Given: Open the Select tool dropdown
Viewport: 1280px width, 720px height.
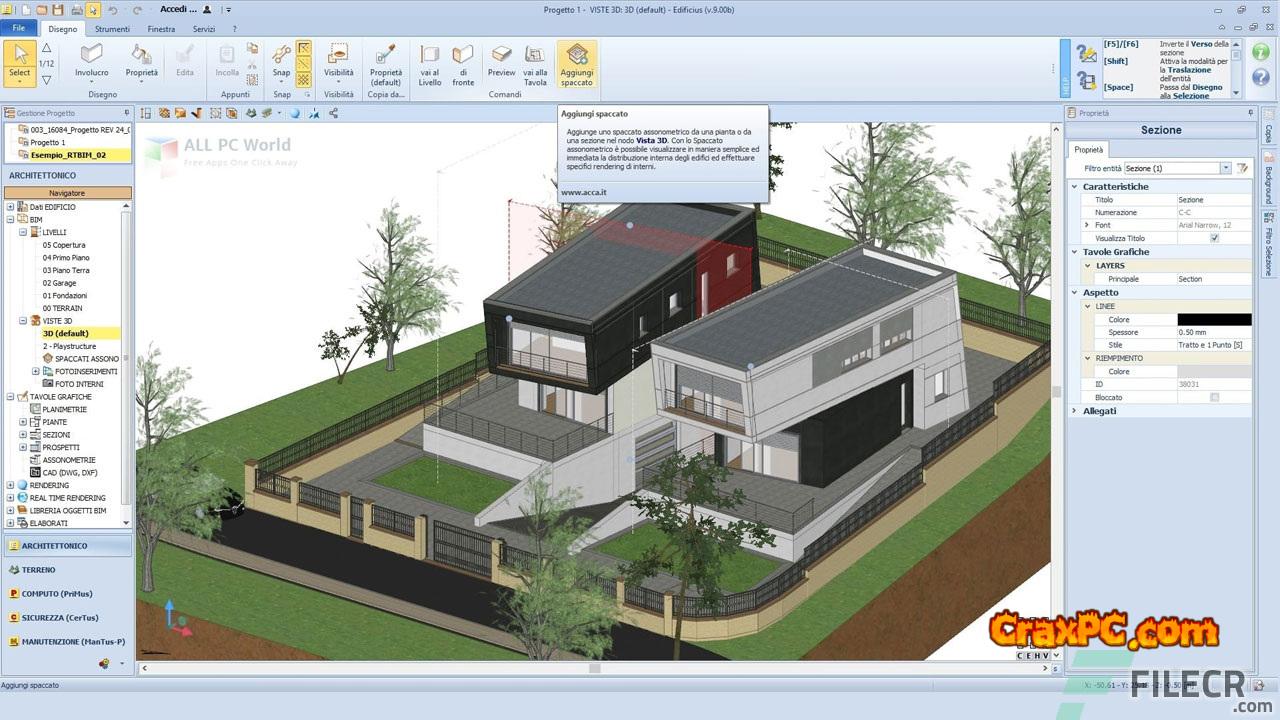Looking at the screenshot, I should point(20,81).
